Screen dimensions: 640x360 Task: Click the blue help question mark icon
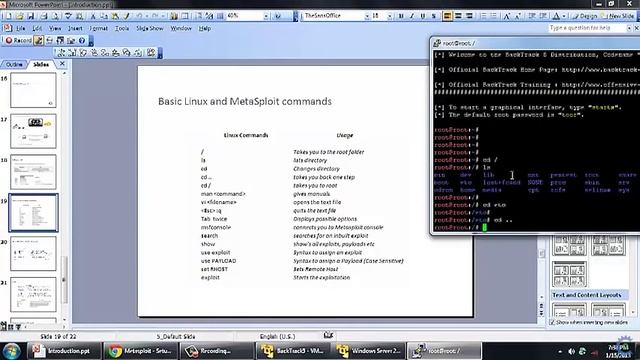(x=82, y=40)
